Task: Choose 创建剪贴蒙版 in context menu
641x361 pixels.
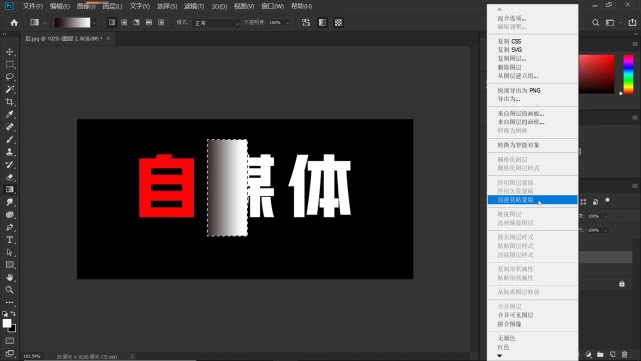Action: pyautogui.click(x=532, y=200)
